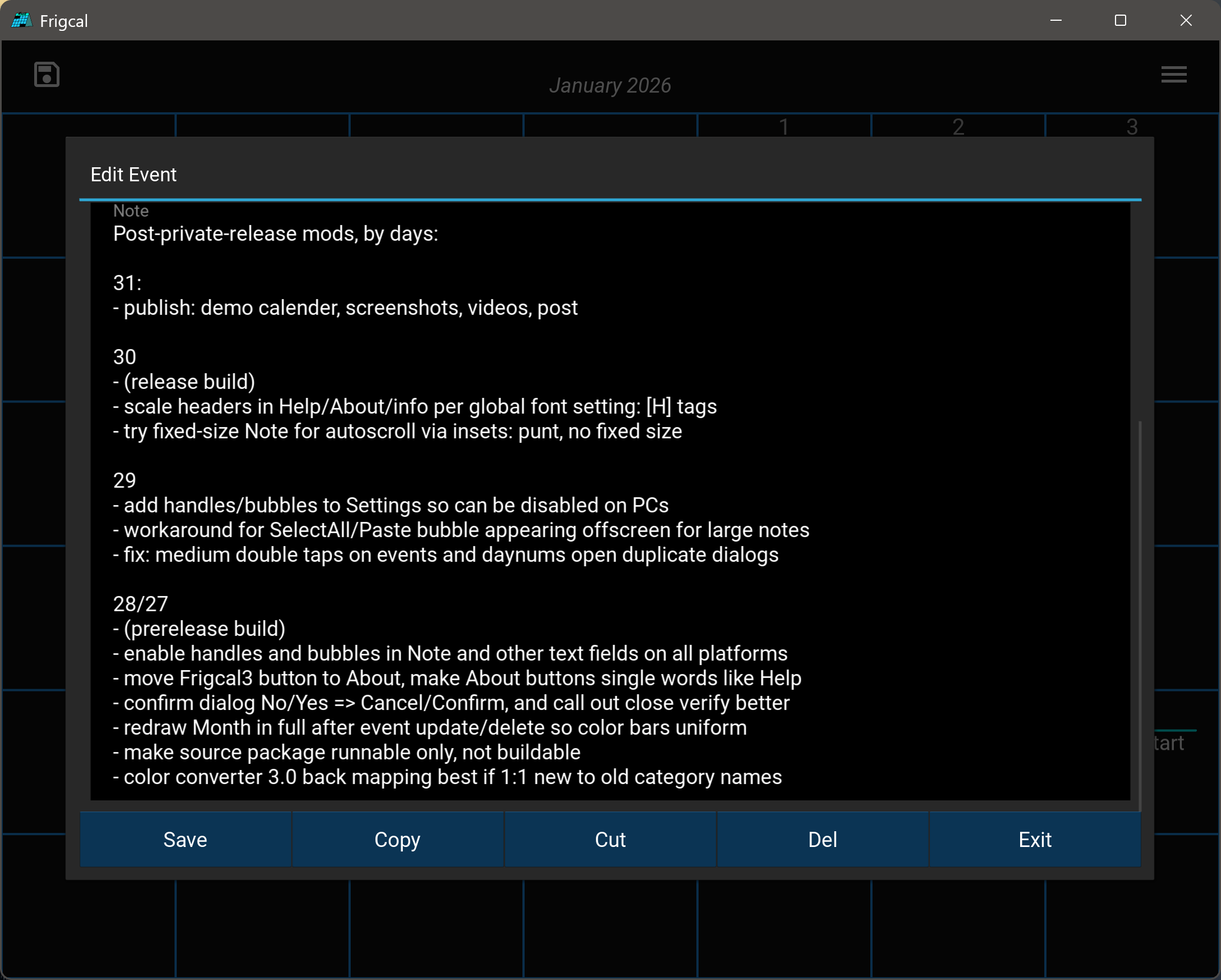Close the Frigcal window
The image size is (1221, 980).
(x=1186, y=20)
